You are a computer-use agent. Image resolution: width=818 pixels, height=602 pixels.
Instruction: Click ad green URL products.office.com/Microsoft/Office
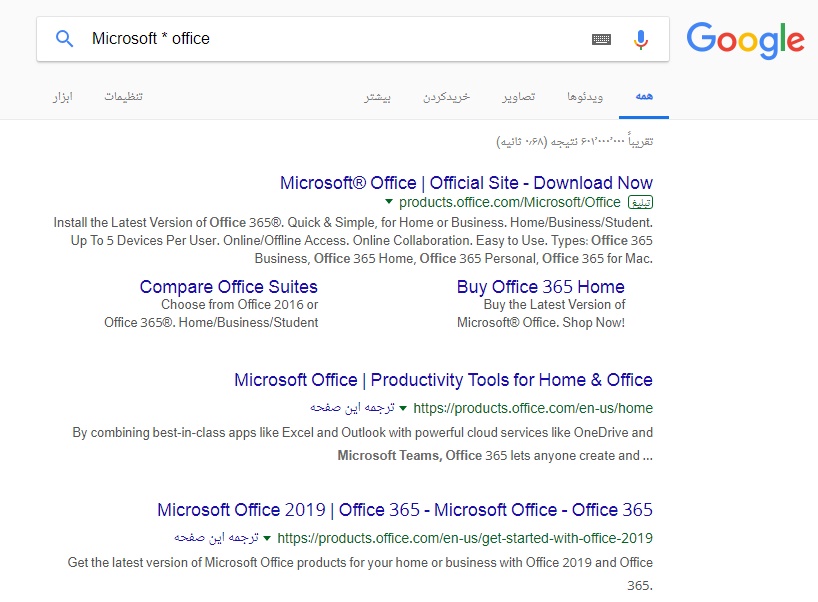tap(510, 202)
